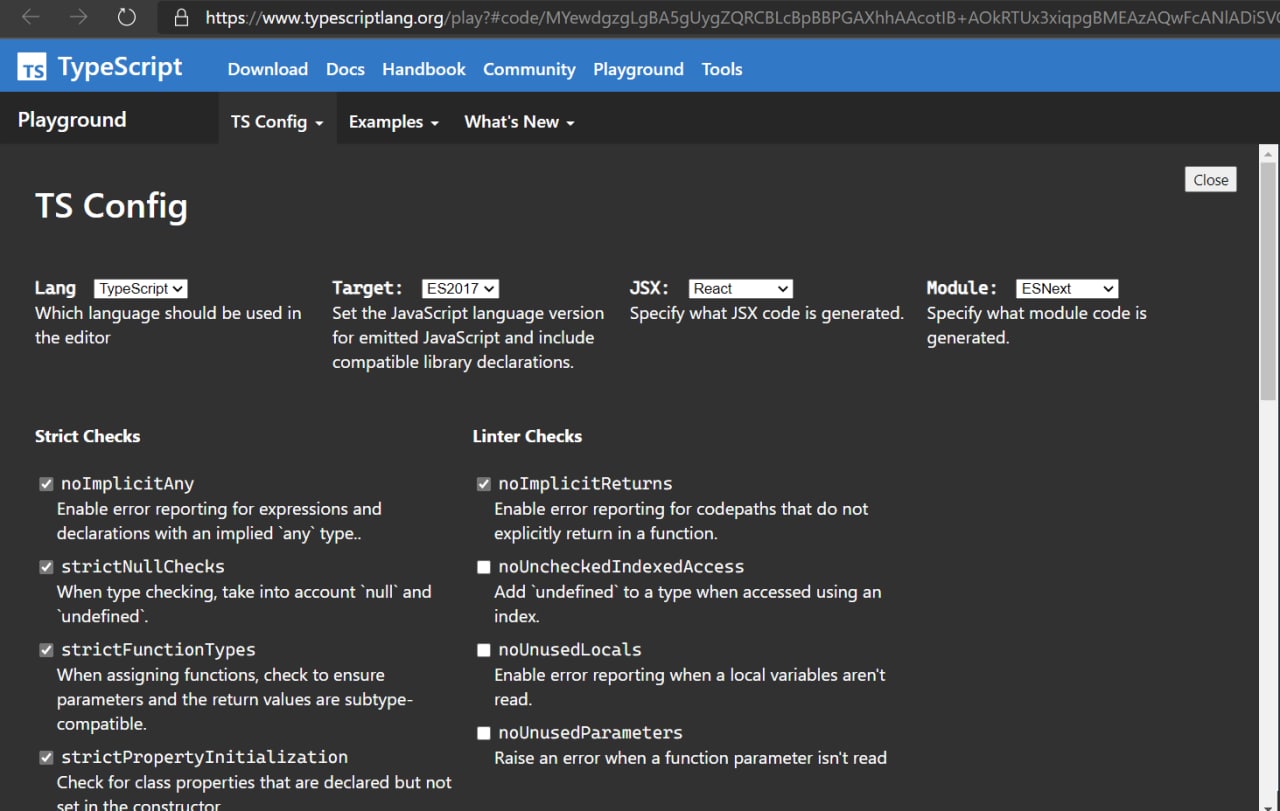Go to Playground in top navigation
This screenshot has width=1280, height=811.
pyautogui.click(x=638, y=69)
